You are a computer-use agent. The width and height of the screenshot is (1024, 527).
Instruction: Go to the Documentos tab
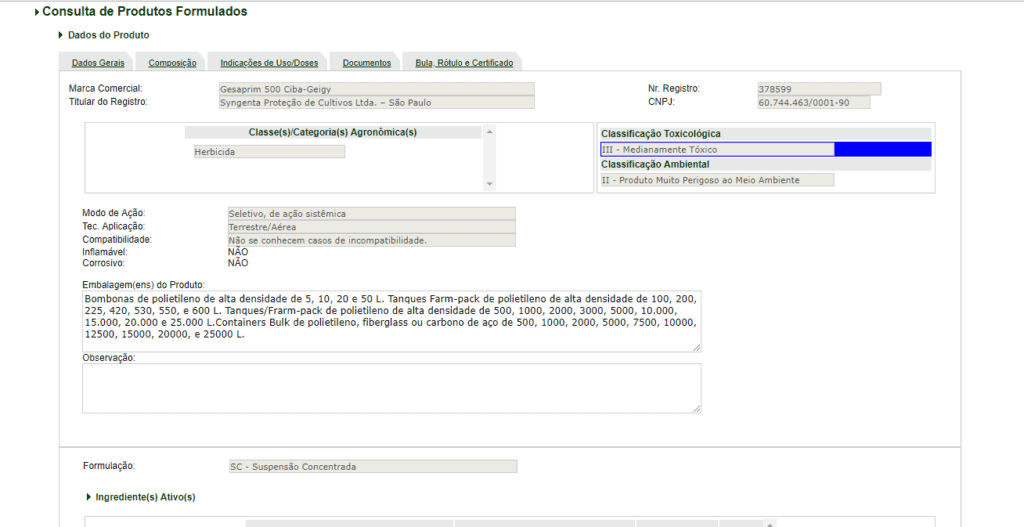coord(366,63)
